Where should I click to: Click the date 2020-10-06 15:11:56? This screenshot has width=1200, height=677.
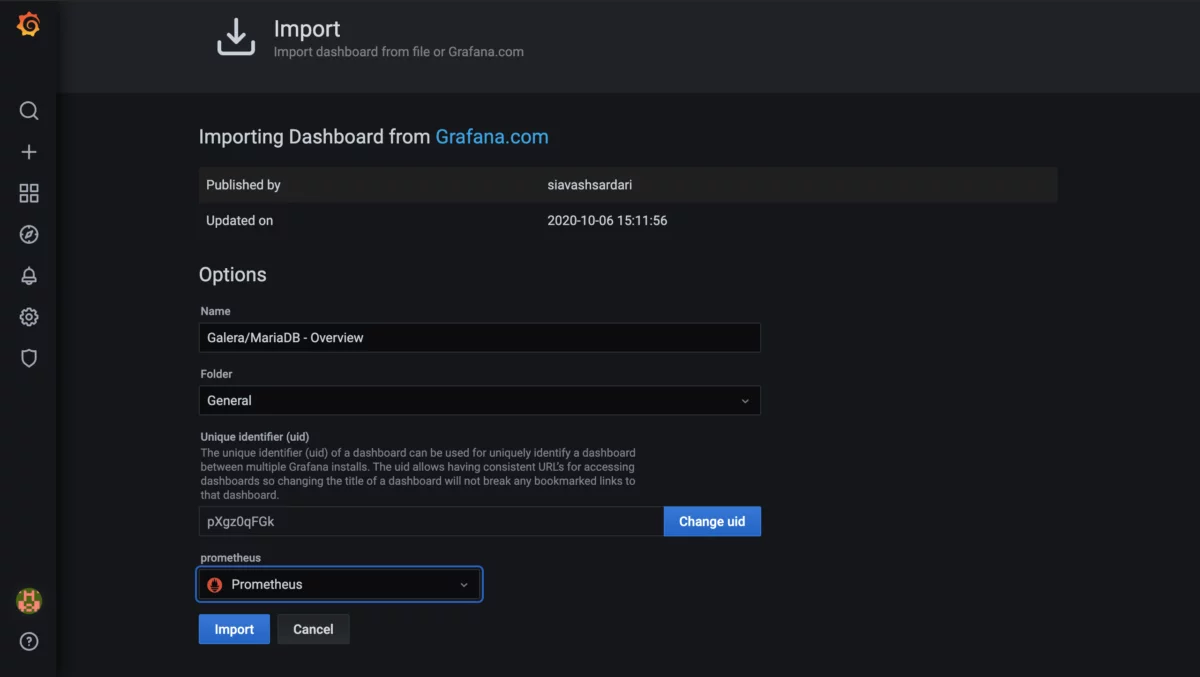pos(607,220)
